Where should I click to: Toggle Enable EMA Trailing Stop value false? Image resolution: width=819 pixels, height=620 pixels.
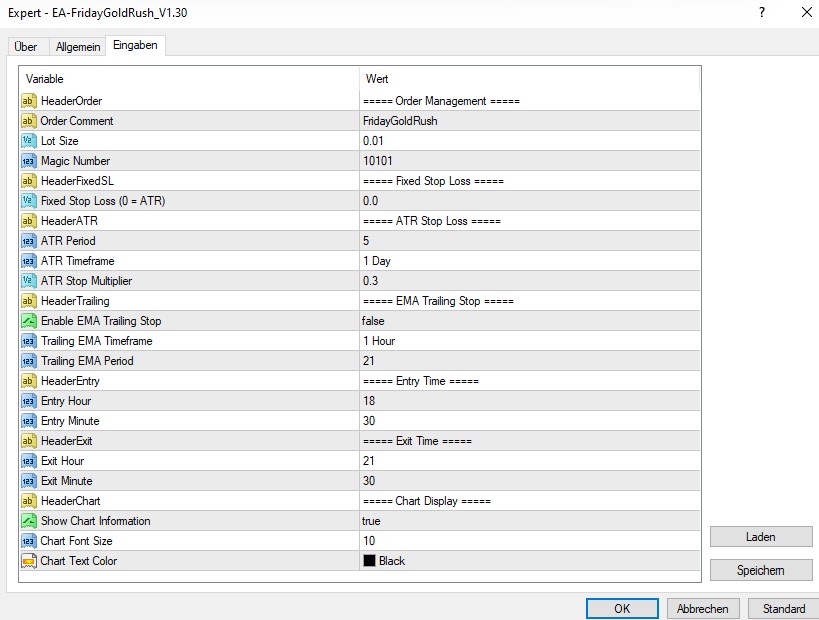click(530, 321)
